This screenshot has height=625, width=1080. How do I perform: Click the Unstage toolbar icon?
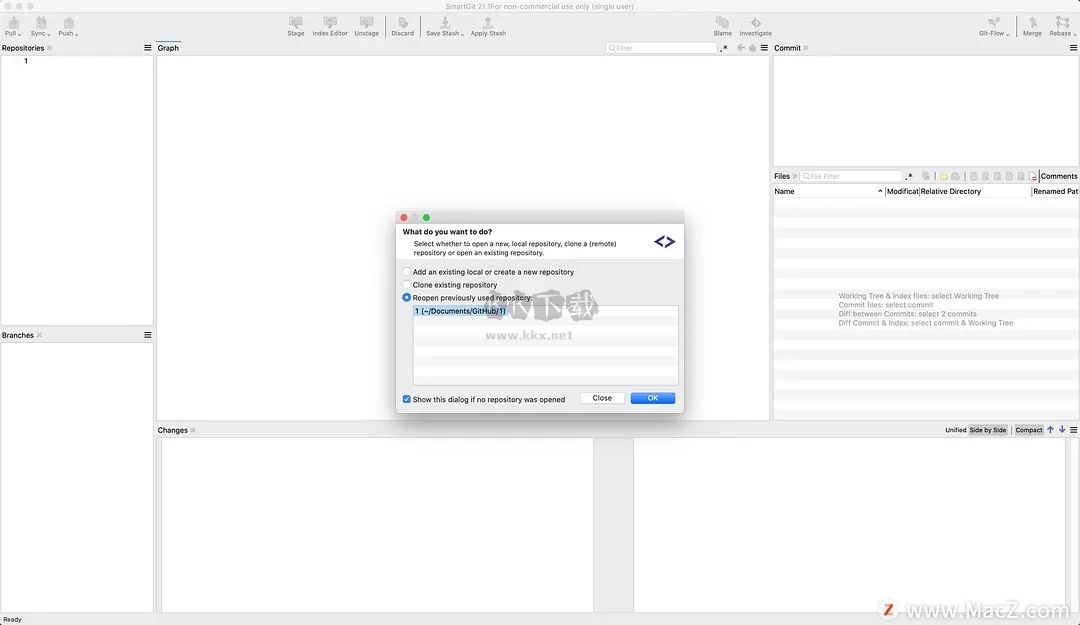tap(366, 23)
